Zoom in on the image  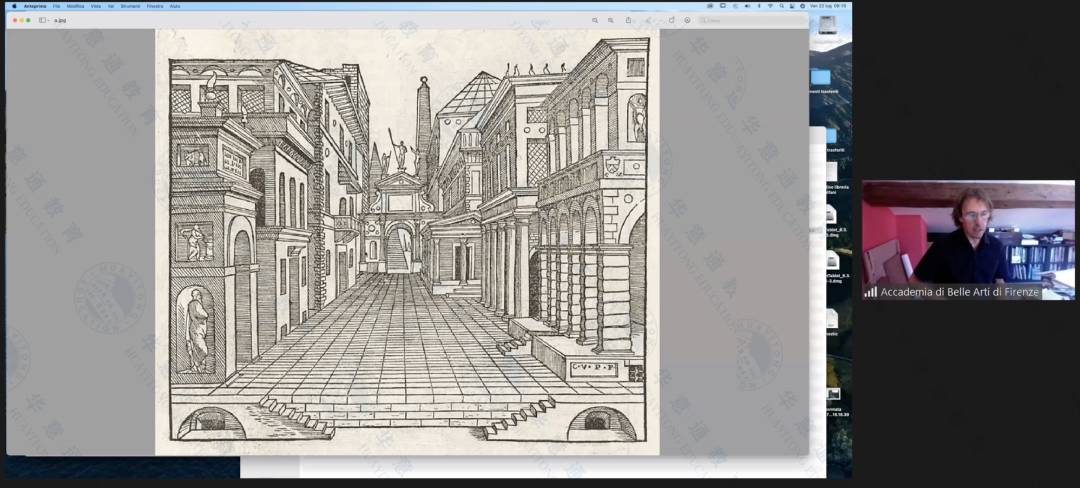coord(610,20)
